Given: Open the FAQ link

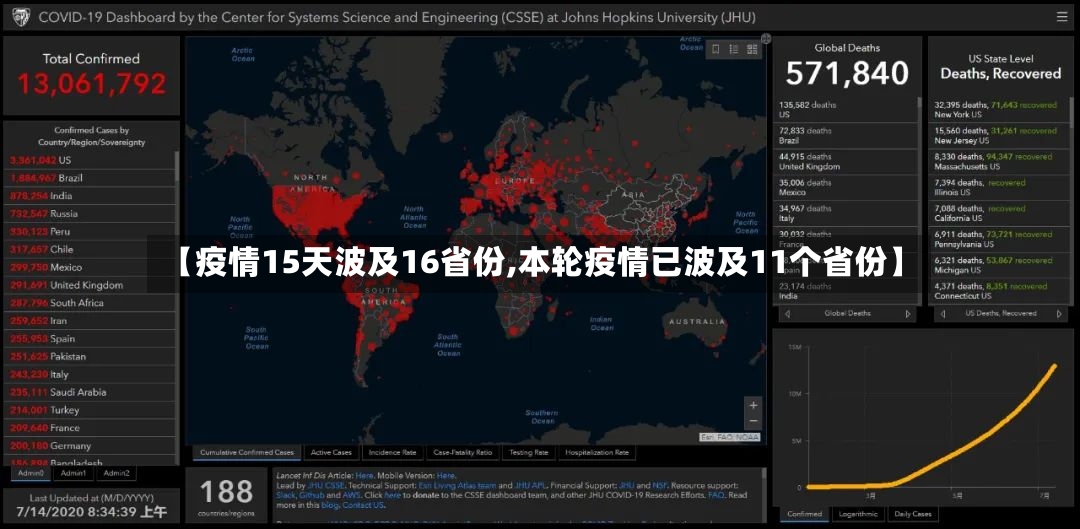Looking at the screenshot, I should [x=716, y=495].
